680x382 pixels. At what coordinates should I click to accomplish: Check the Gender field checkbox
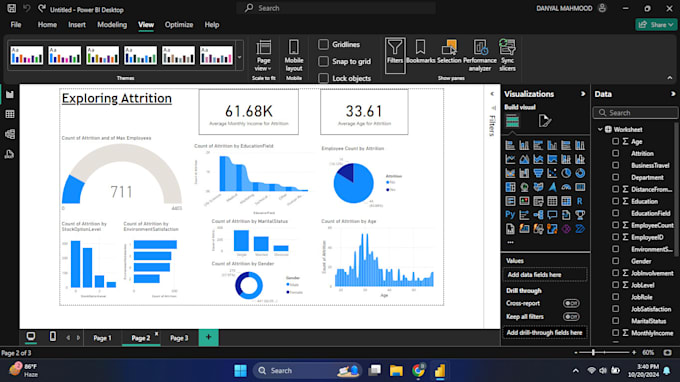point(615,261)
